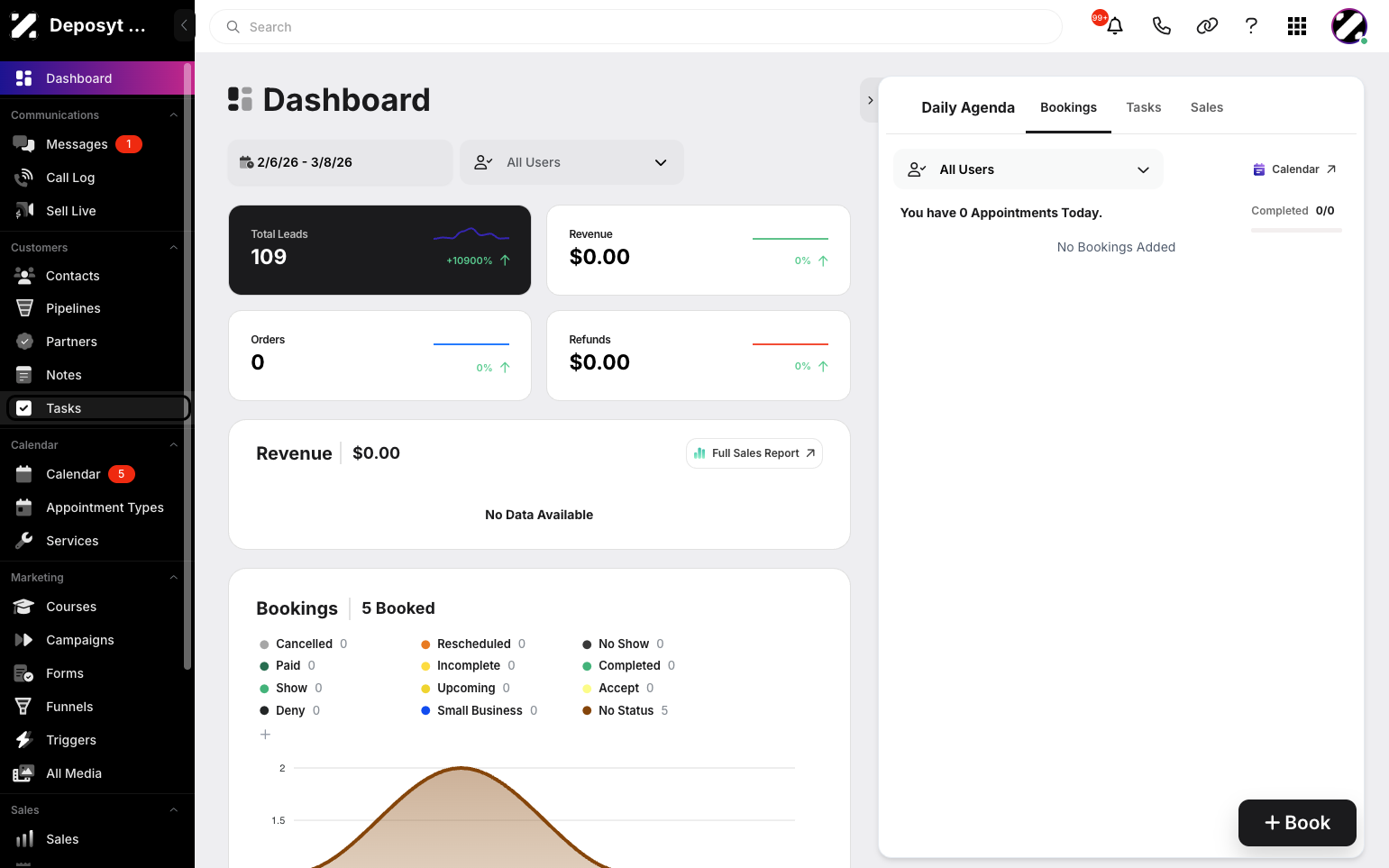Collapse the Daily Agenda panel arrow
1389x868 pixels.
click(870, 100)
